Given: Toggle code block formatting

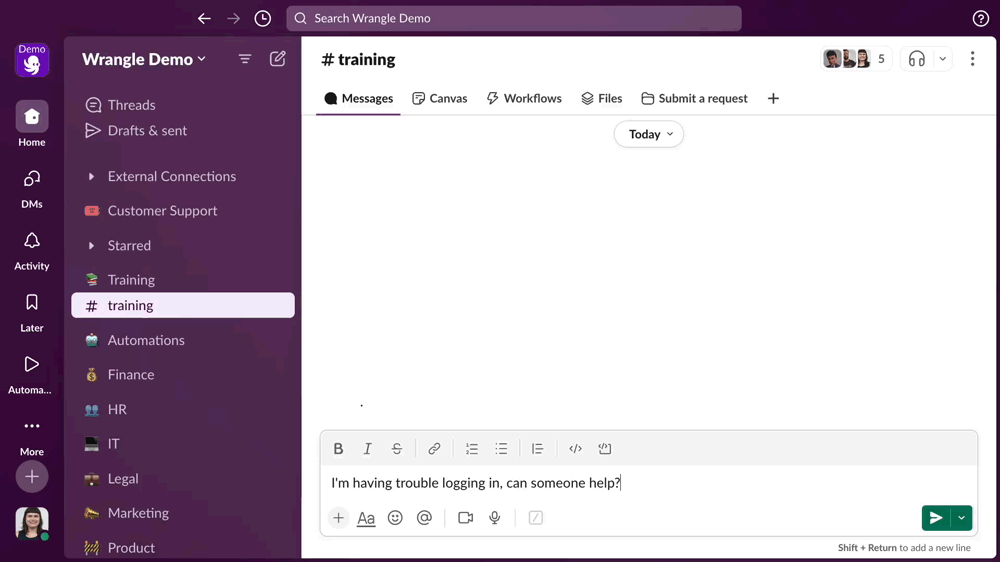Looking at the screenshot, I should click(605, 449).
